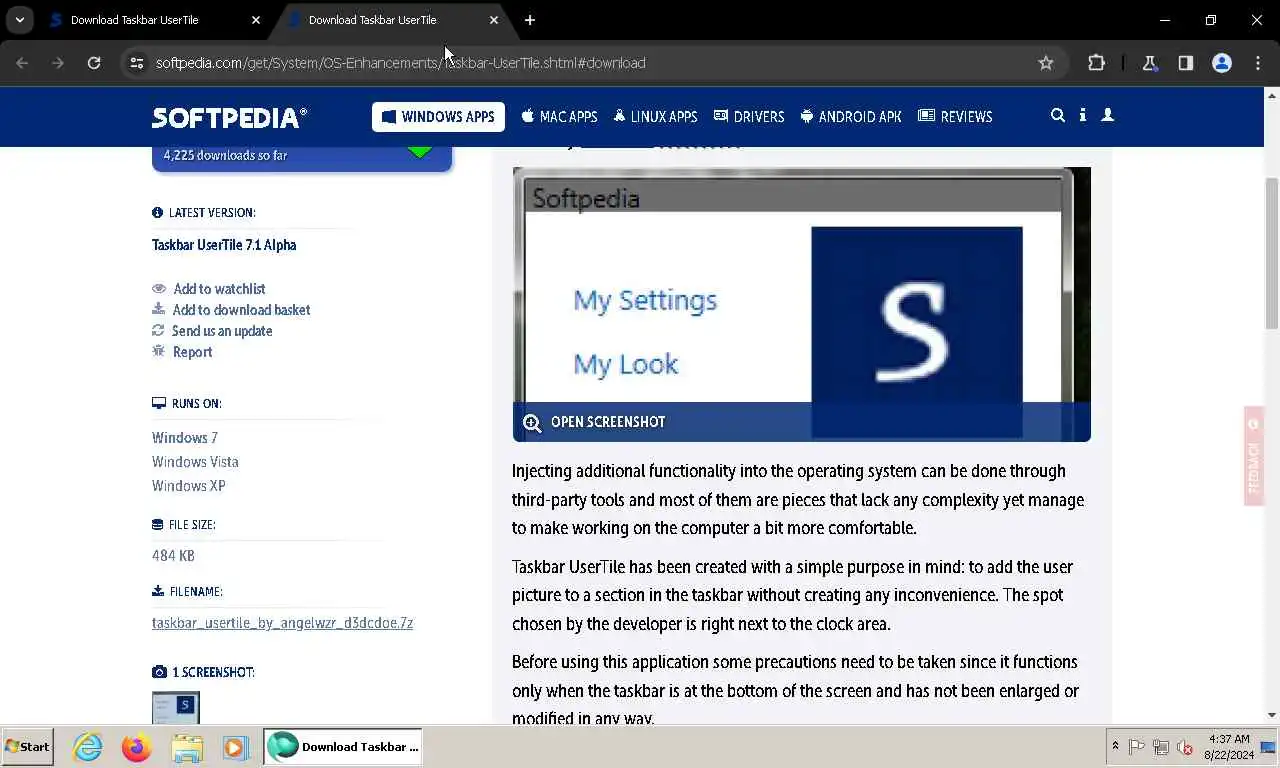The width and height of the screenshot is (1280, 768).
Task: Click Taskbar UserTile 7.1 Alpha text
Action: click(x=224, y=245)
